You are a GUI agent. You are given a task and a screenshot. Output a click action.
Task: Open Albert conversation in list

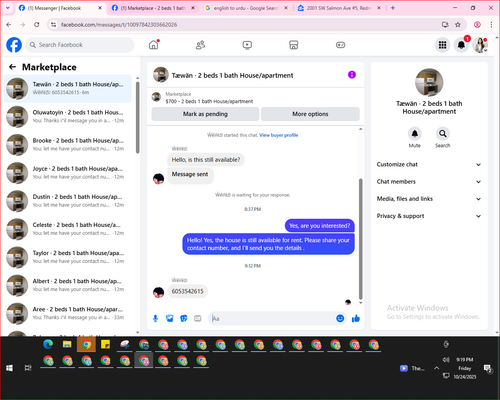68,285
